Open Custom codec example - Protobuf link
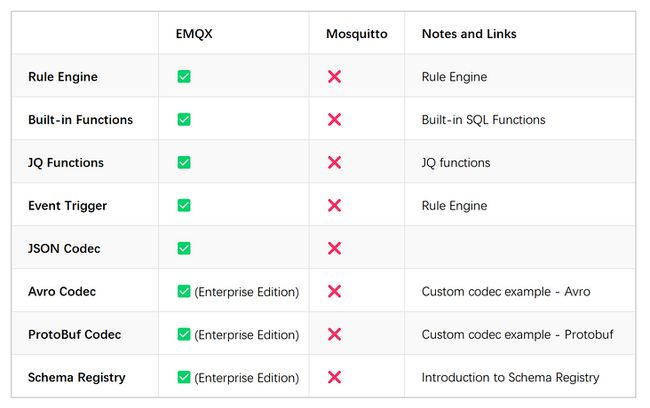This screenshot has height=408, width=650. tap(517, 334)
